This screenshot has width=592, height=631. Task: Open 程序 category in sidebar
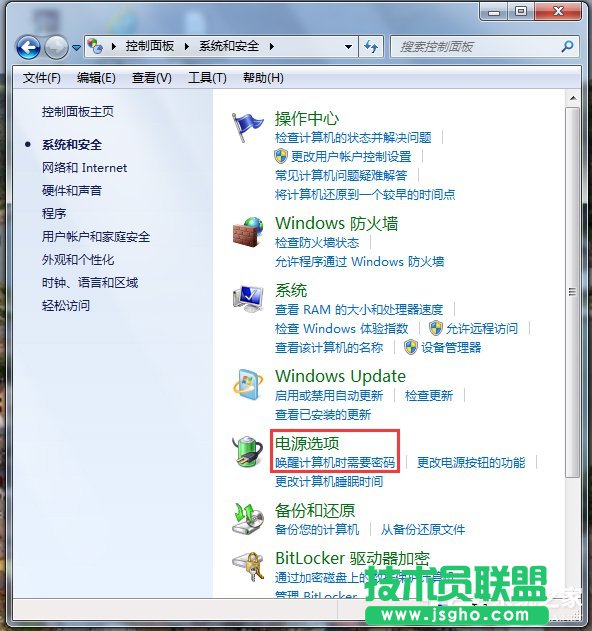point(54,213)
